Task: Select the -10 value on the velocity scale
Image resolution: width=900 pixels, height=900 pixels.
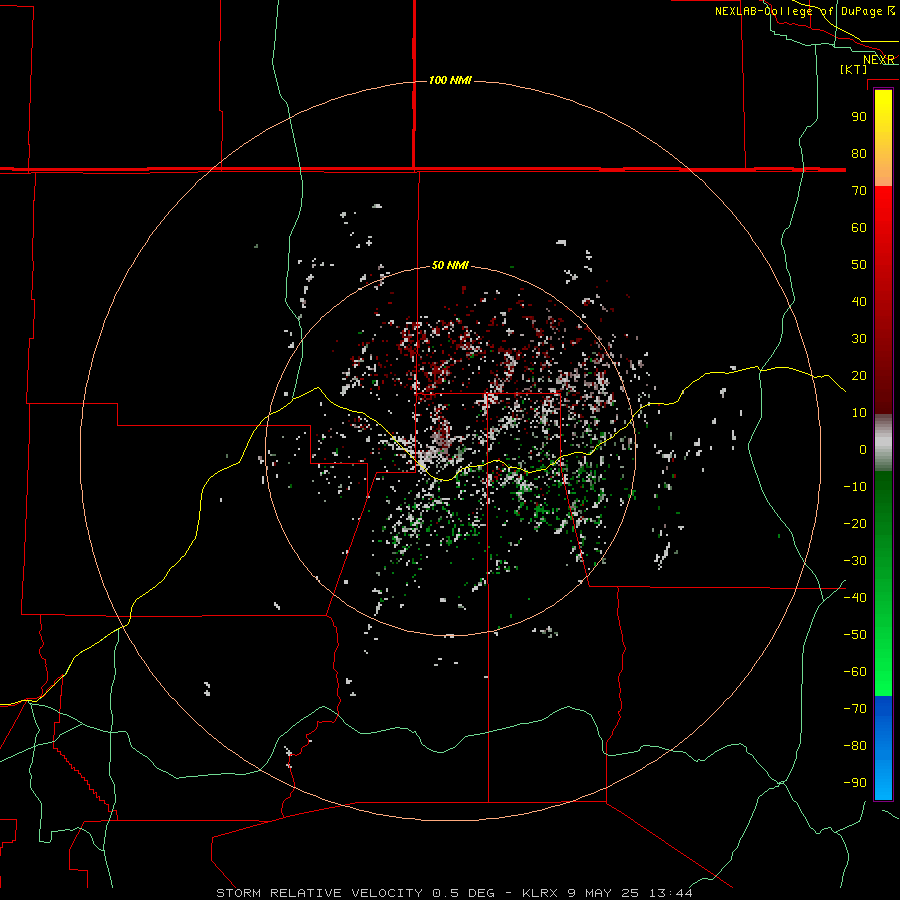Action: pos(855,487)
